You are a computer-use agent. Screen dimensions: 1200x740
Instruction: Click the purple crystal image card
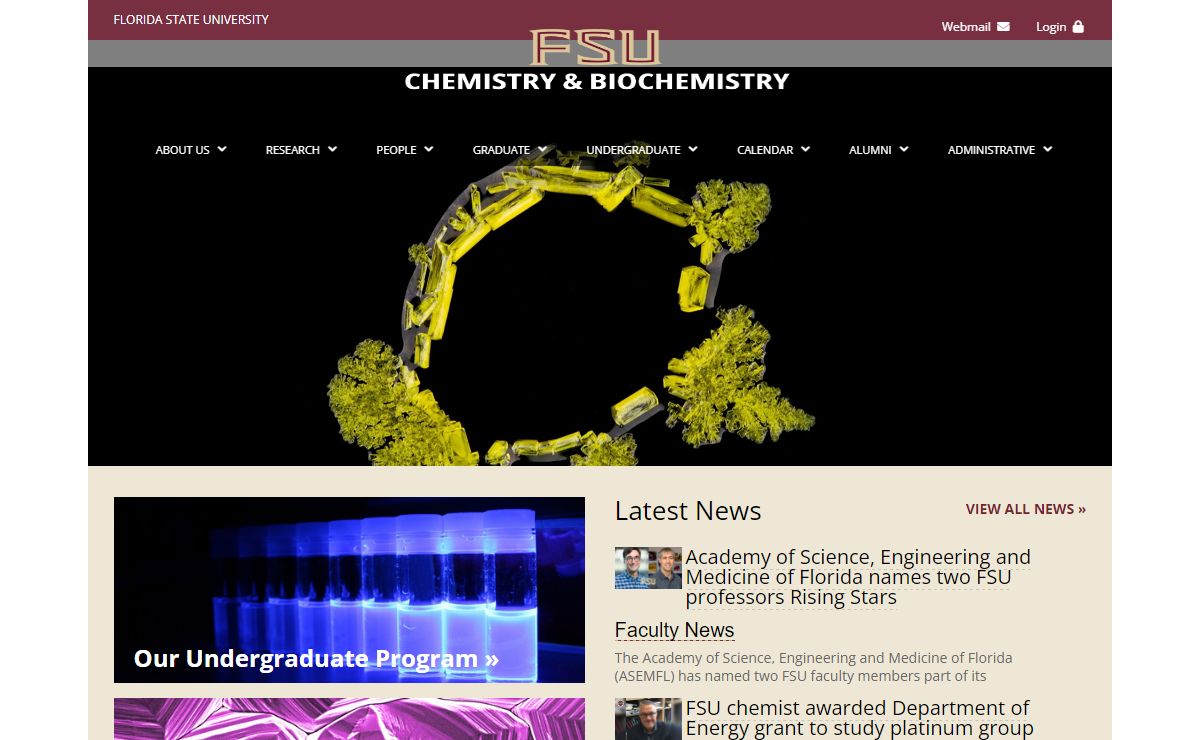click(x=349, y=719)
